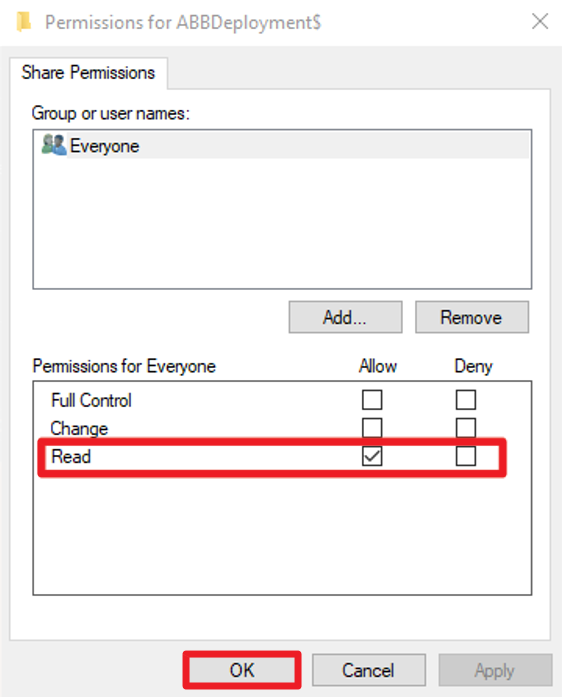
Task: Close the Permissions dialog with the X
Action: pos(540,21)
